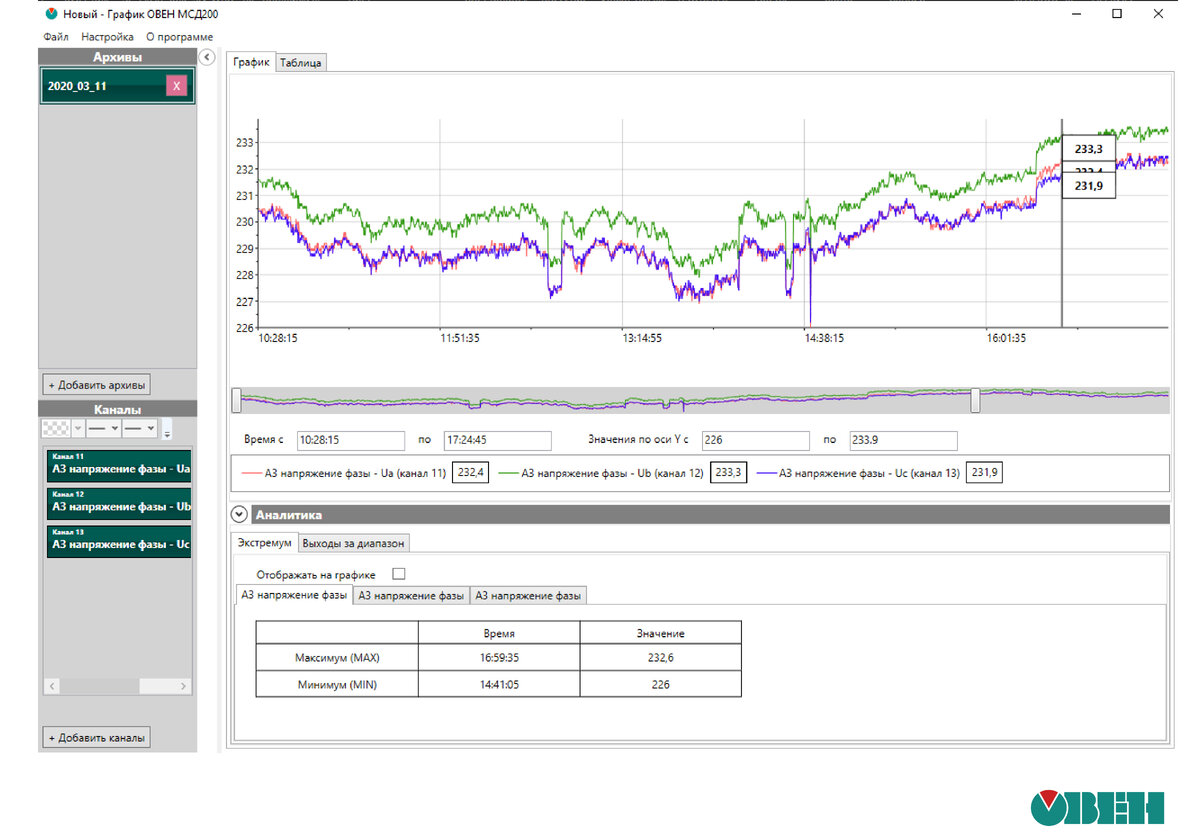Open the second line style dropdown in Каналы

tap(140, 428)
